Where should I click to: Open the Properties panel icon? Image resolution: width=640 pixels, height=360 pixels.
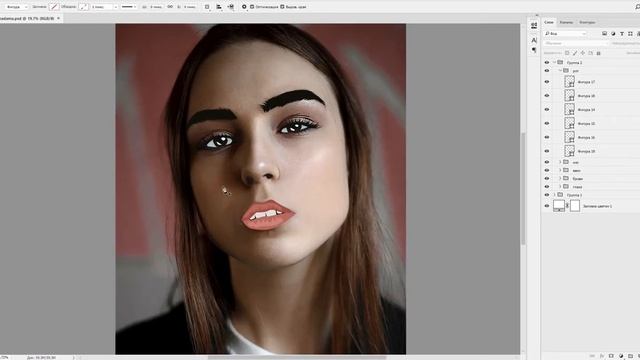(x=534, y=25)
